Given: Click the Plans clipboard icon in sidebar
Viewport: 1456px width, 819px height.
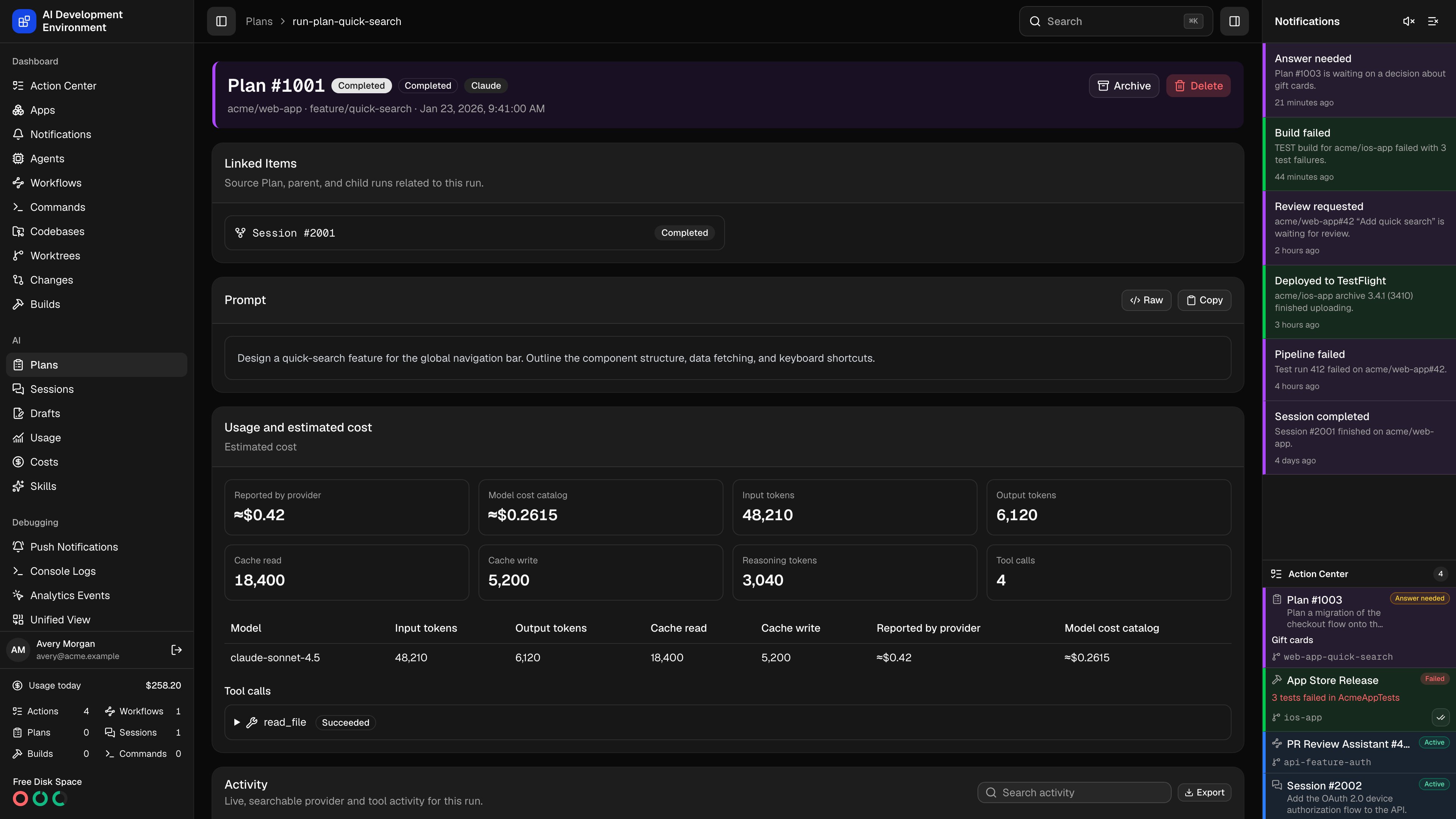Looking at the screenshot, I should coord(18,365).
